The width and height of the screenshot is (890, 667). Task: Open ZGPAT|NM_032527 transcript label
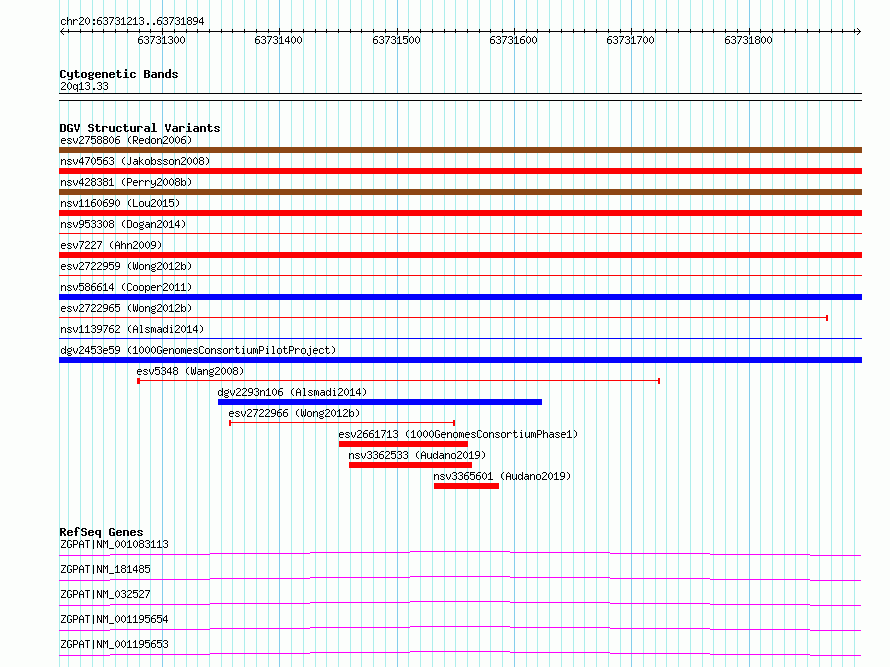point(105,594)
